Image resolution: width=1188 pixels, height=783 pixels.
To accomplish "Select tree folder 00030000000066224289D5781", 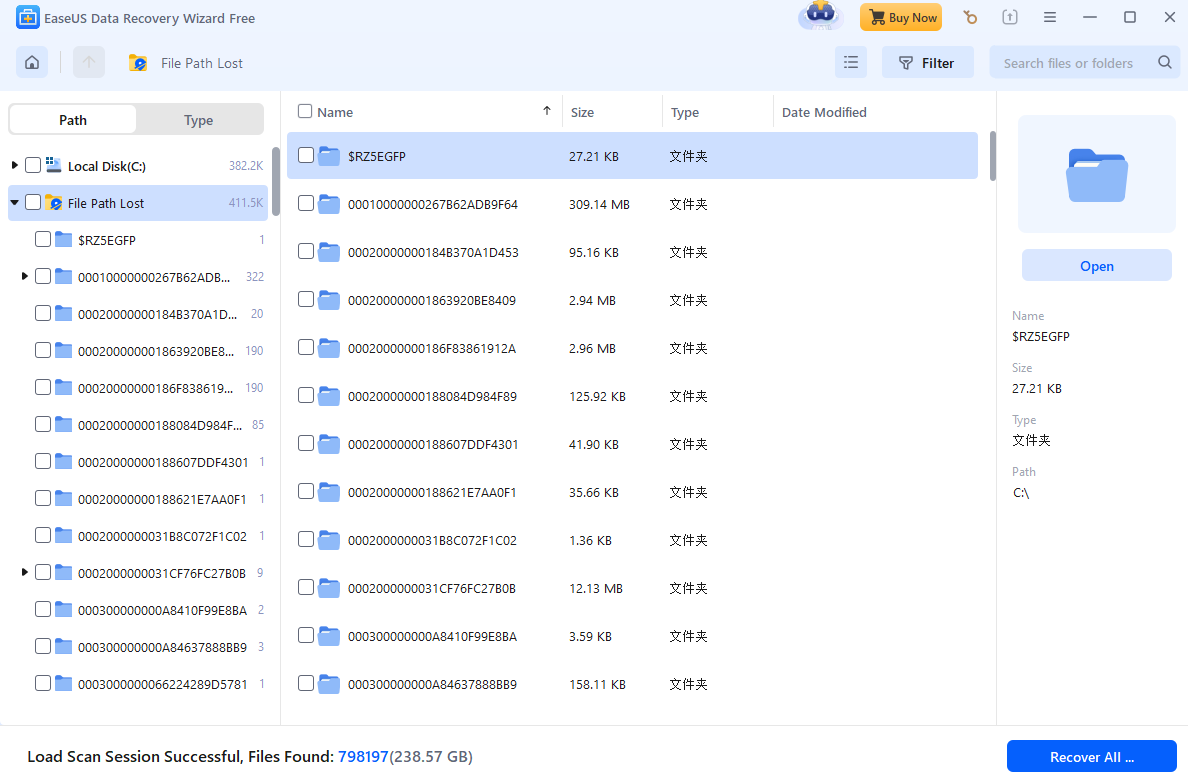I will [162, 684].
